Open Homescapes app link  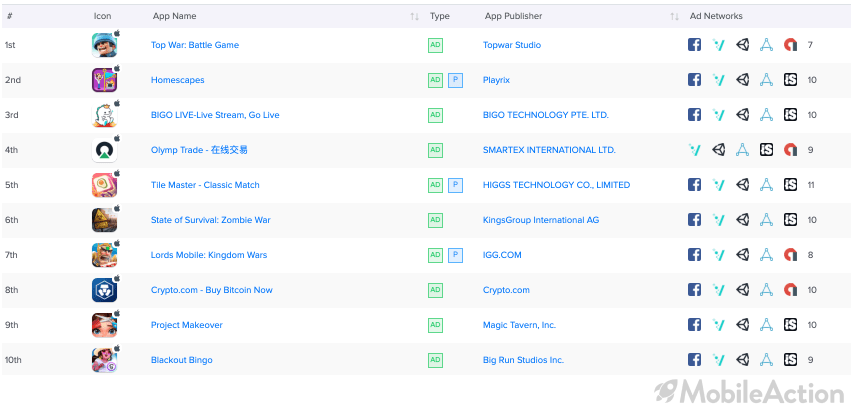click(177, 80)
